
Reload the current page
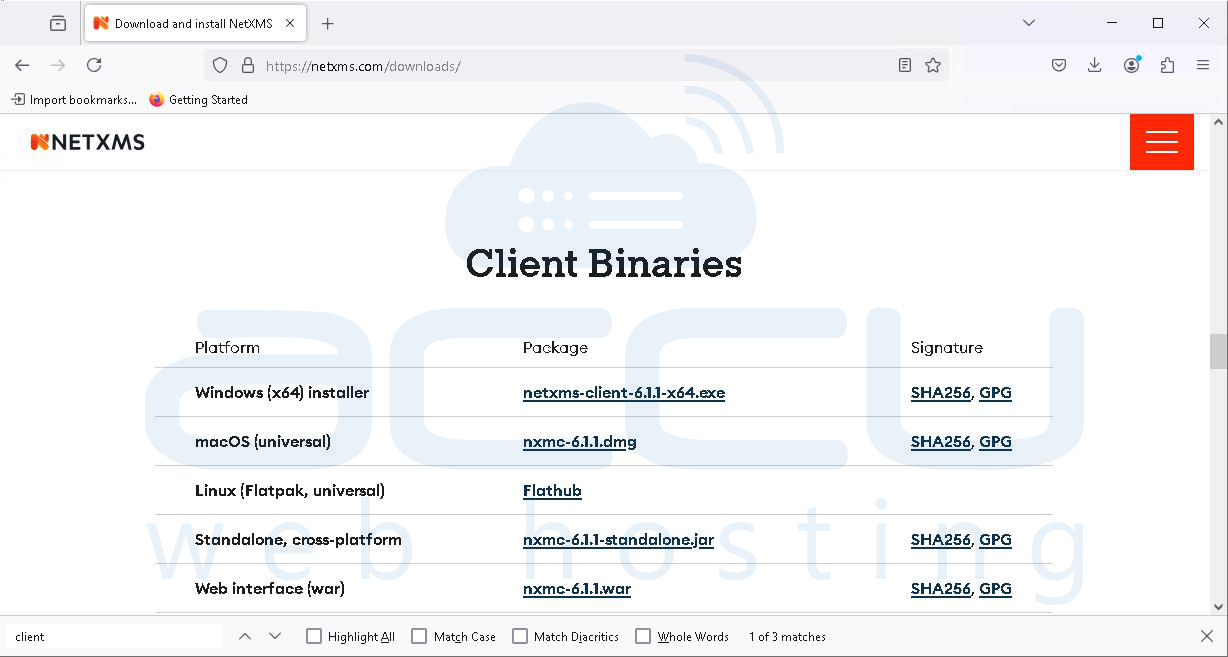coord(94,65)
